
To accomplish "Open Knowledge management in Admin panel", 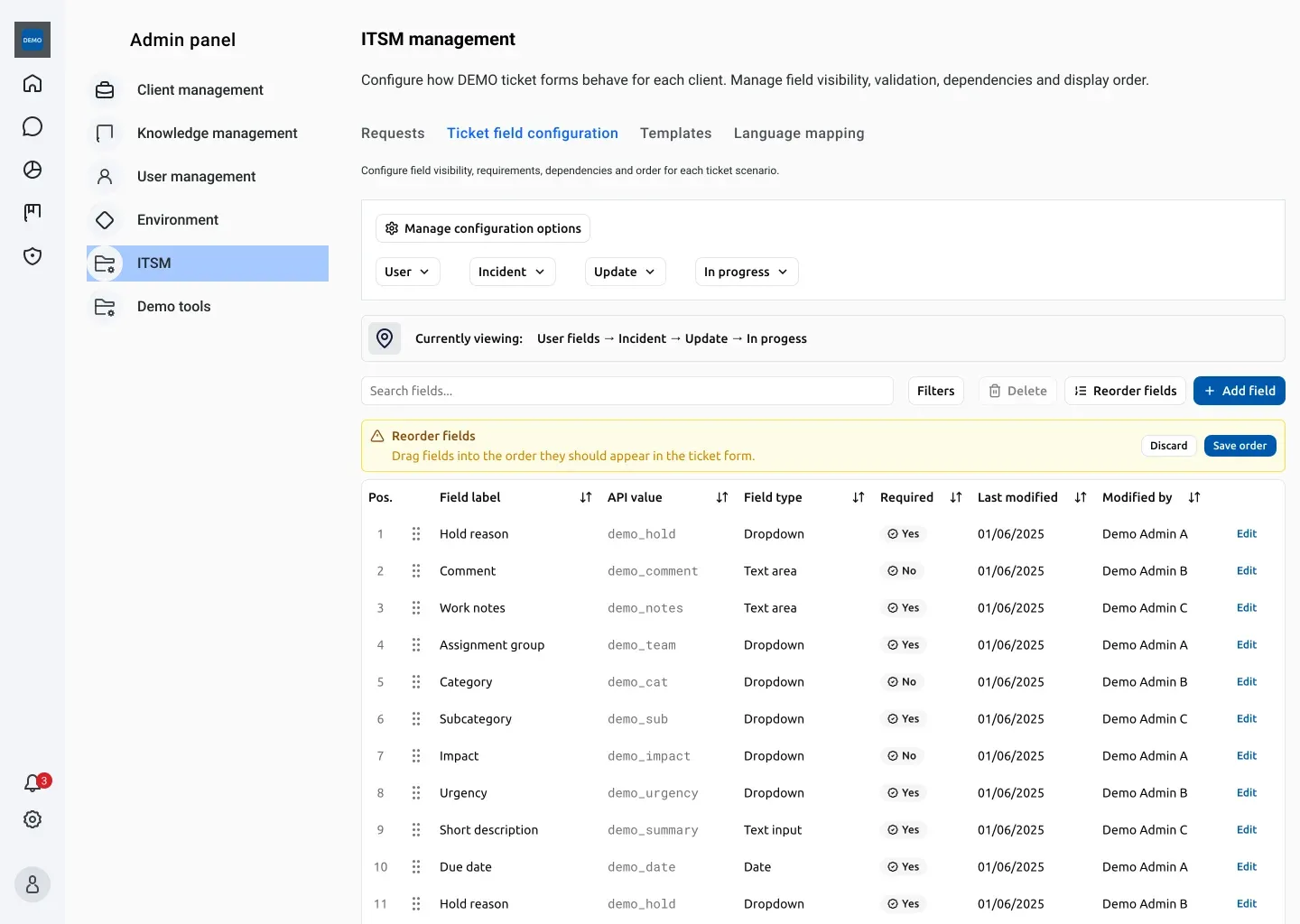I will click(208, 134).
